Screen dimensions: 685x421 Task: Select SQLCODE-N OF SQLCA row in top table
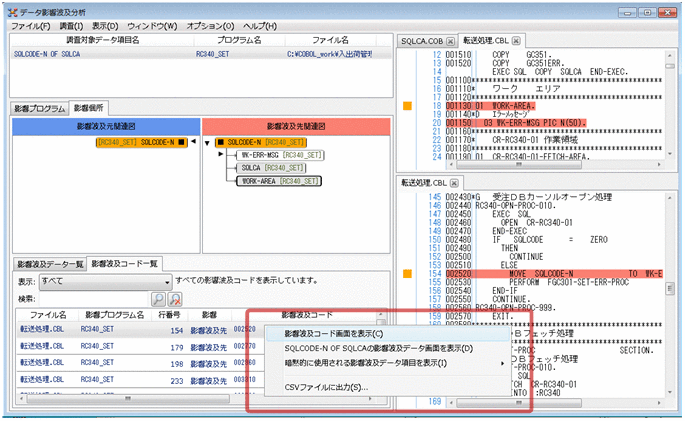[201, 54]
